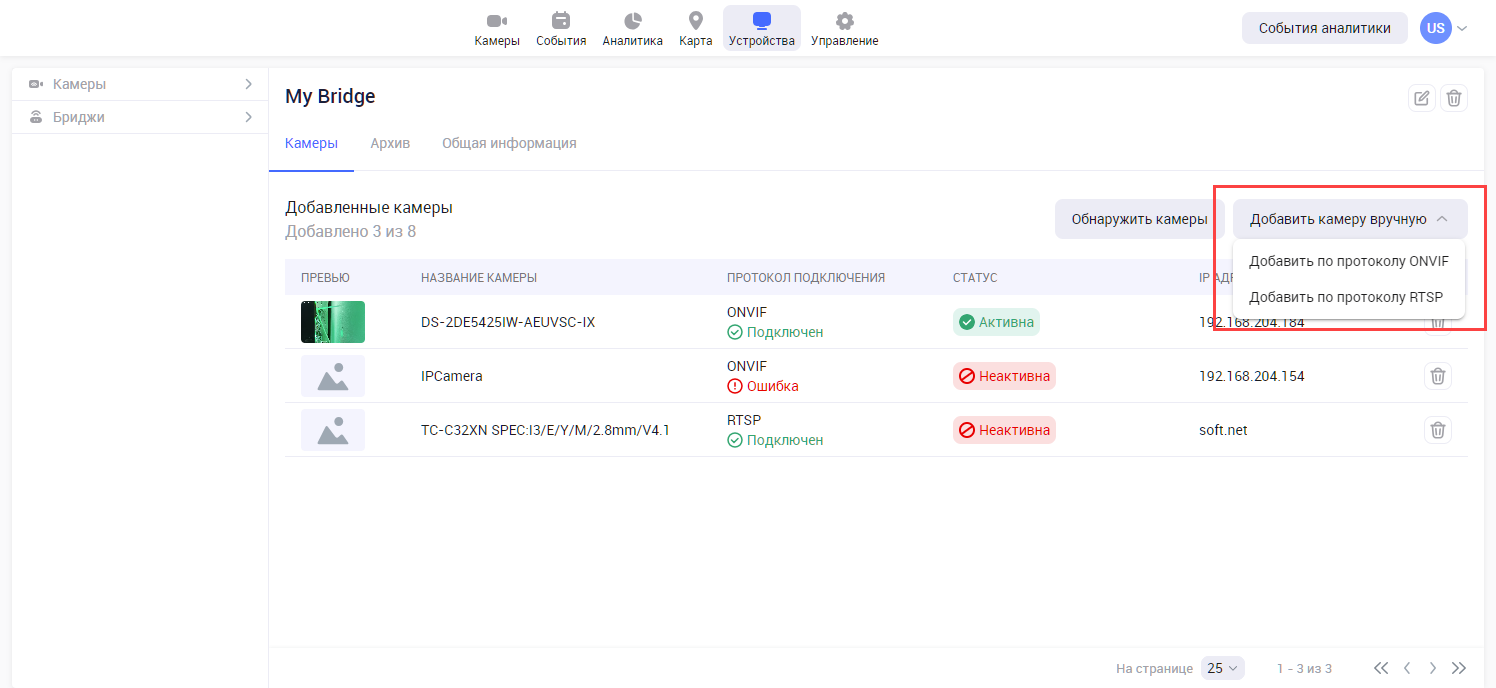Image resolution: width=1496 pixels, height=688 pixels.
Task: Click the trash icon to delete My Bridge
Action: (1454, 98)
